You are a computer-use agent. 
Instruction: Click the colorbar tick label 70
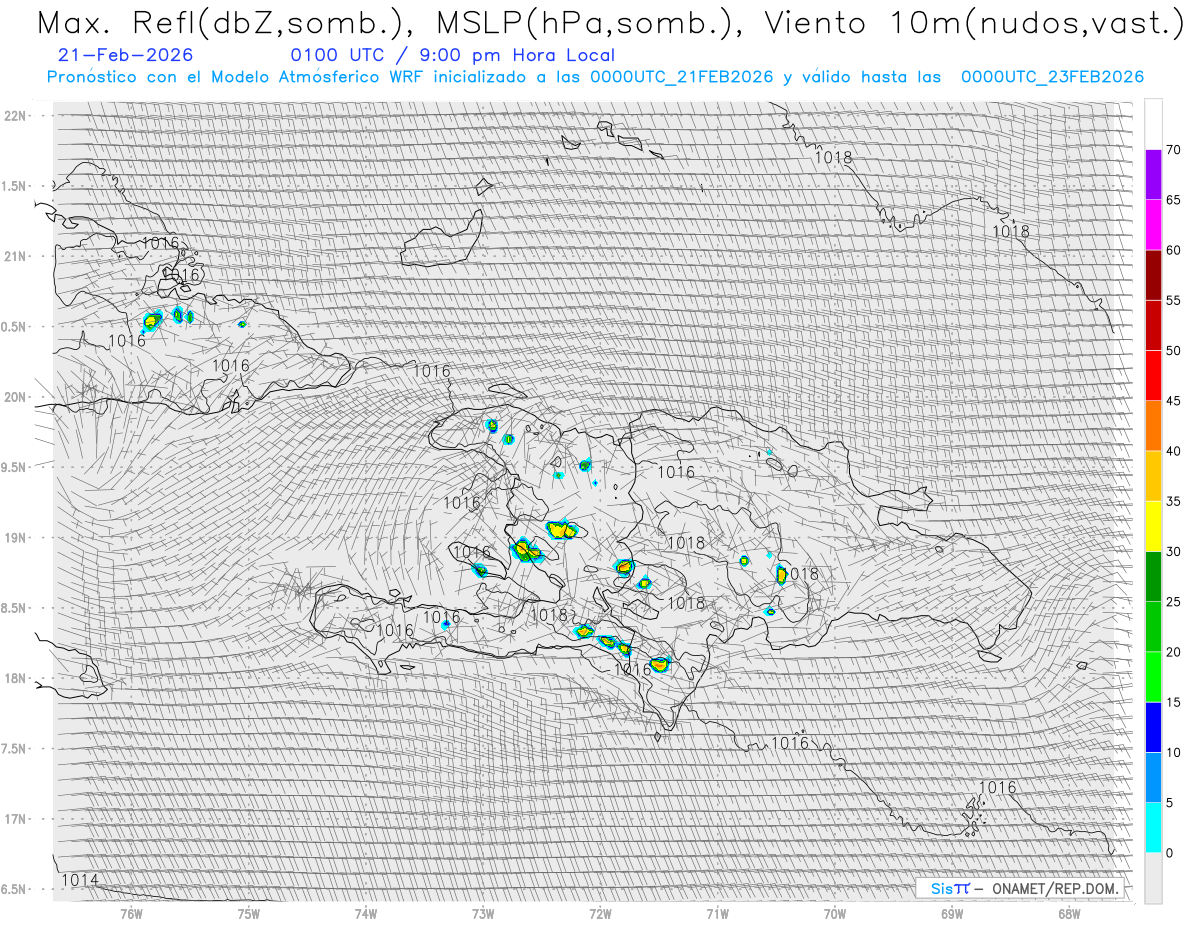coord(1173,150)
